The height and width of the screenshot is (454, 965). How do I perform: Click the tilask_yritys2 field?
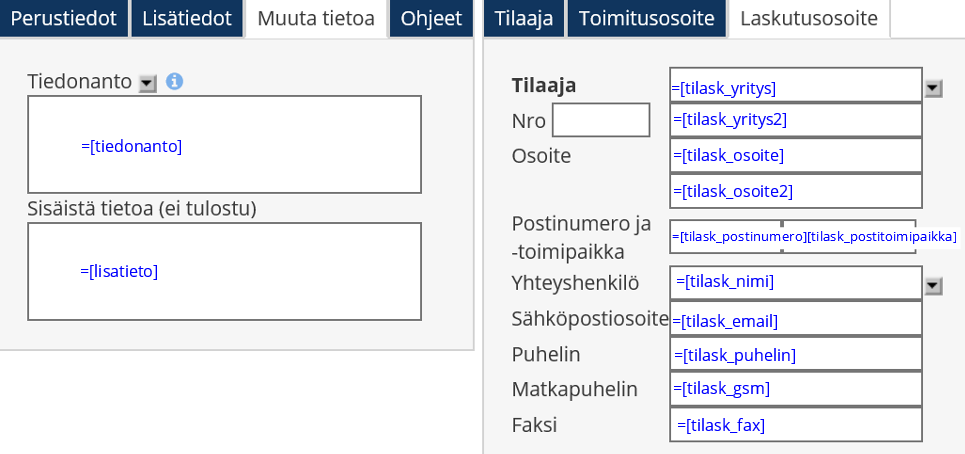795,120
